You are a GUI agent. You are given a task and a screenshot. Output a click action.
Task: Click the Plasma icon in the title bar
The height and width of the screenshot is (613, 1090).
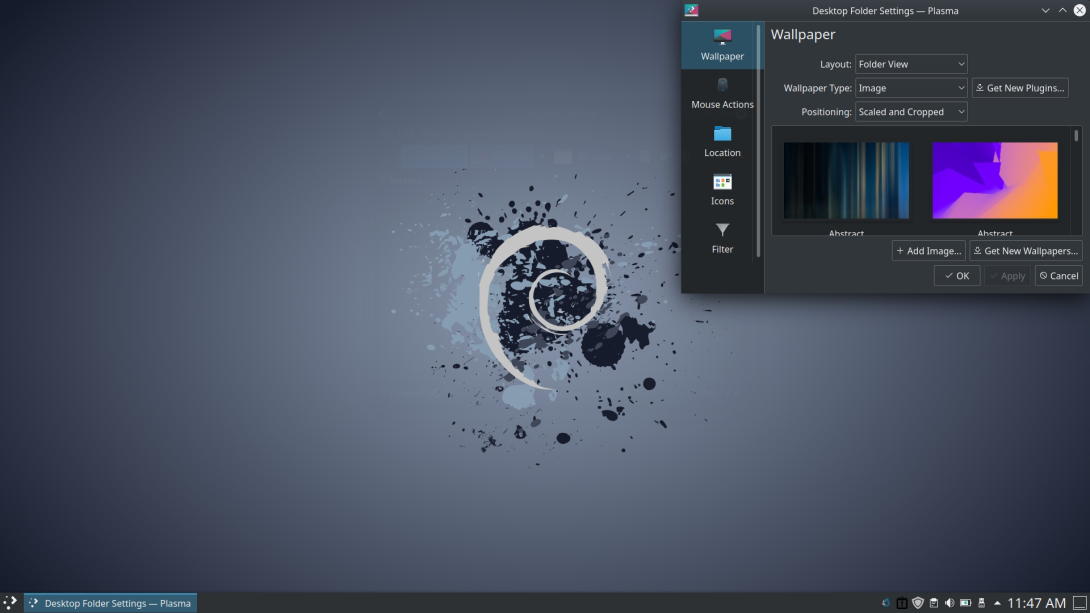(x=691, y=10)
